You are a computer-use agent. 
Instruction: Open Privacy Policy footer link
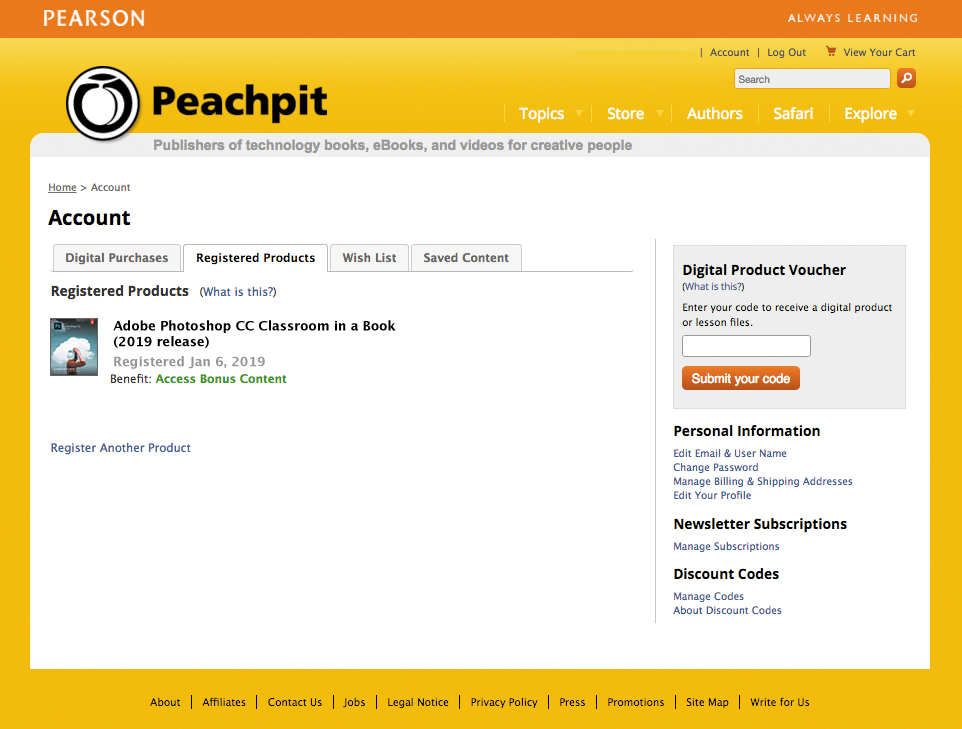pos(504,703)
